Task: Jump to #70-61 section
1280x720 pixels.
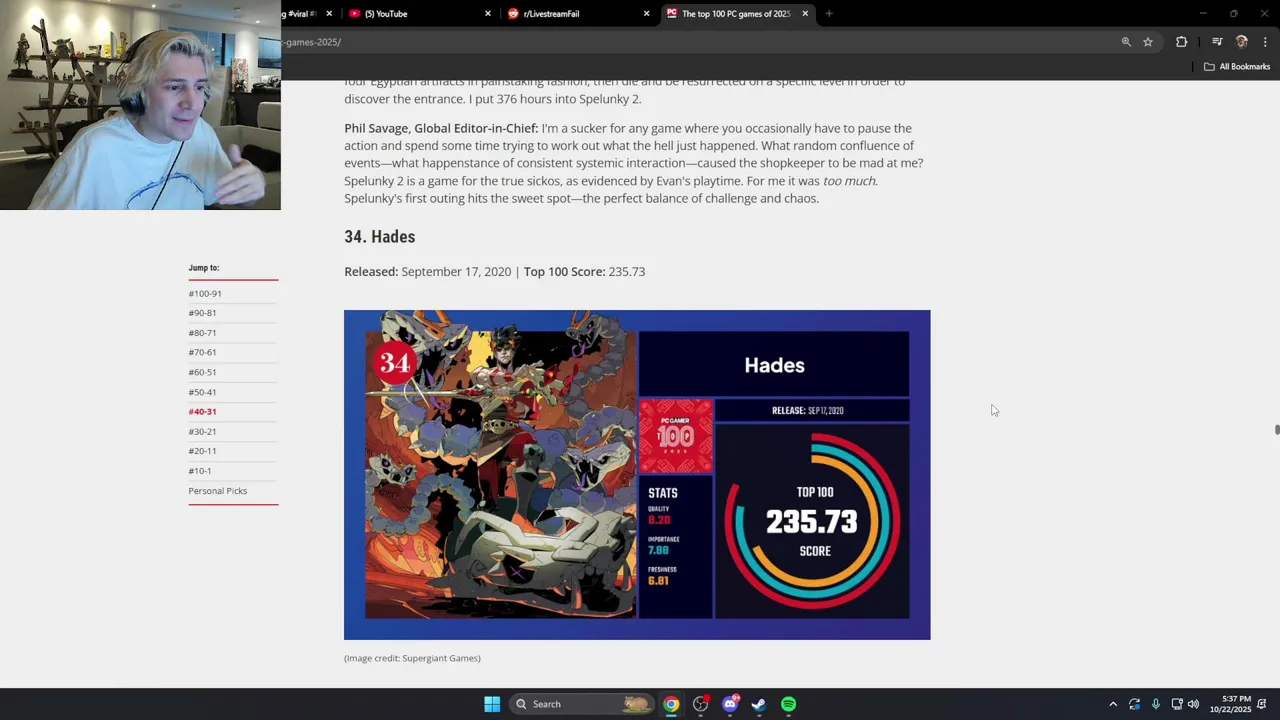Action: [x=202, y=352]
